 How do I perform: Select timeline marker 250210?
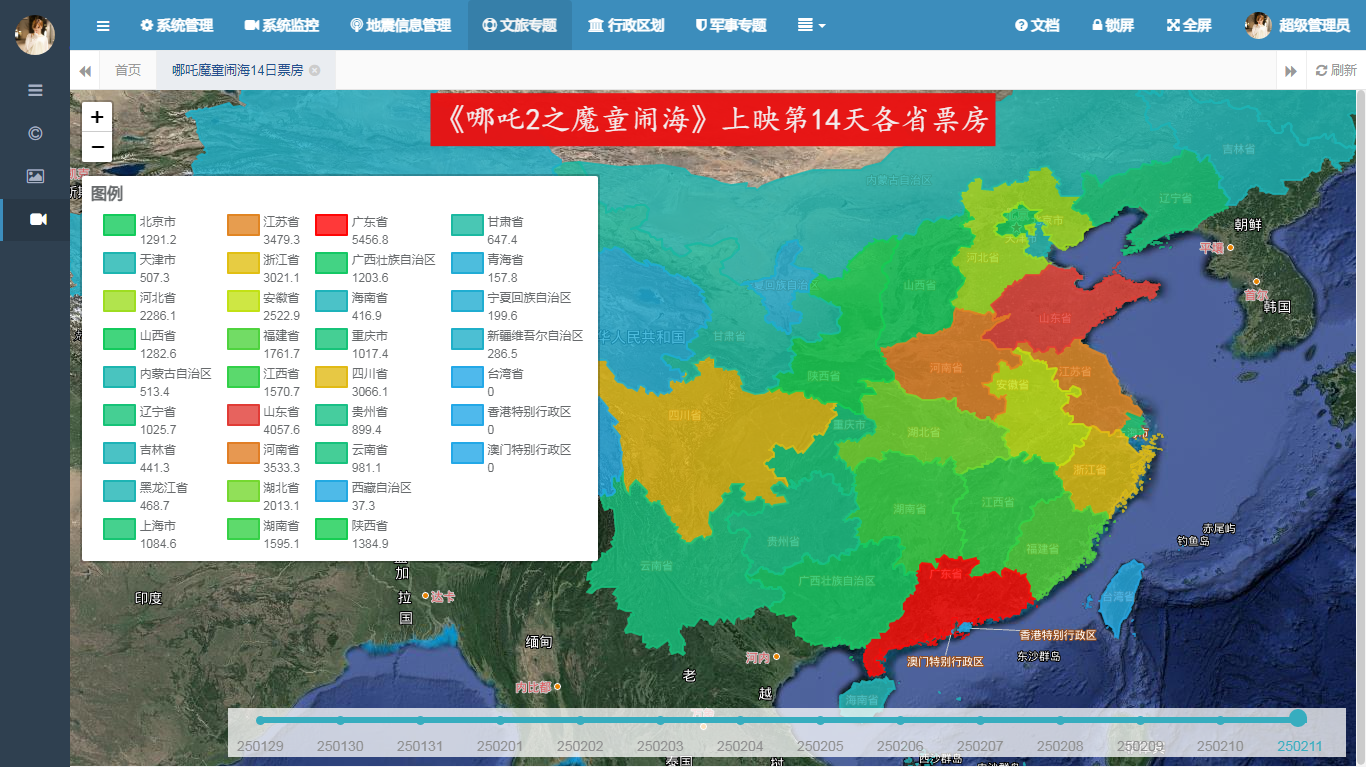click(1220, 720)
